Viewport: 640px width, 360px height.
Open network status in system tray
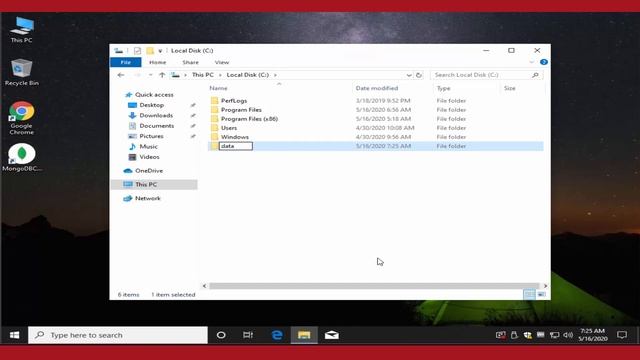tap(554, 335)
